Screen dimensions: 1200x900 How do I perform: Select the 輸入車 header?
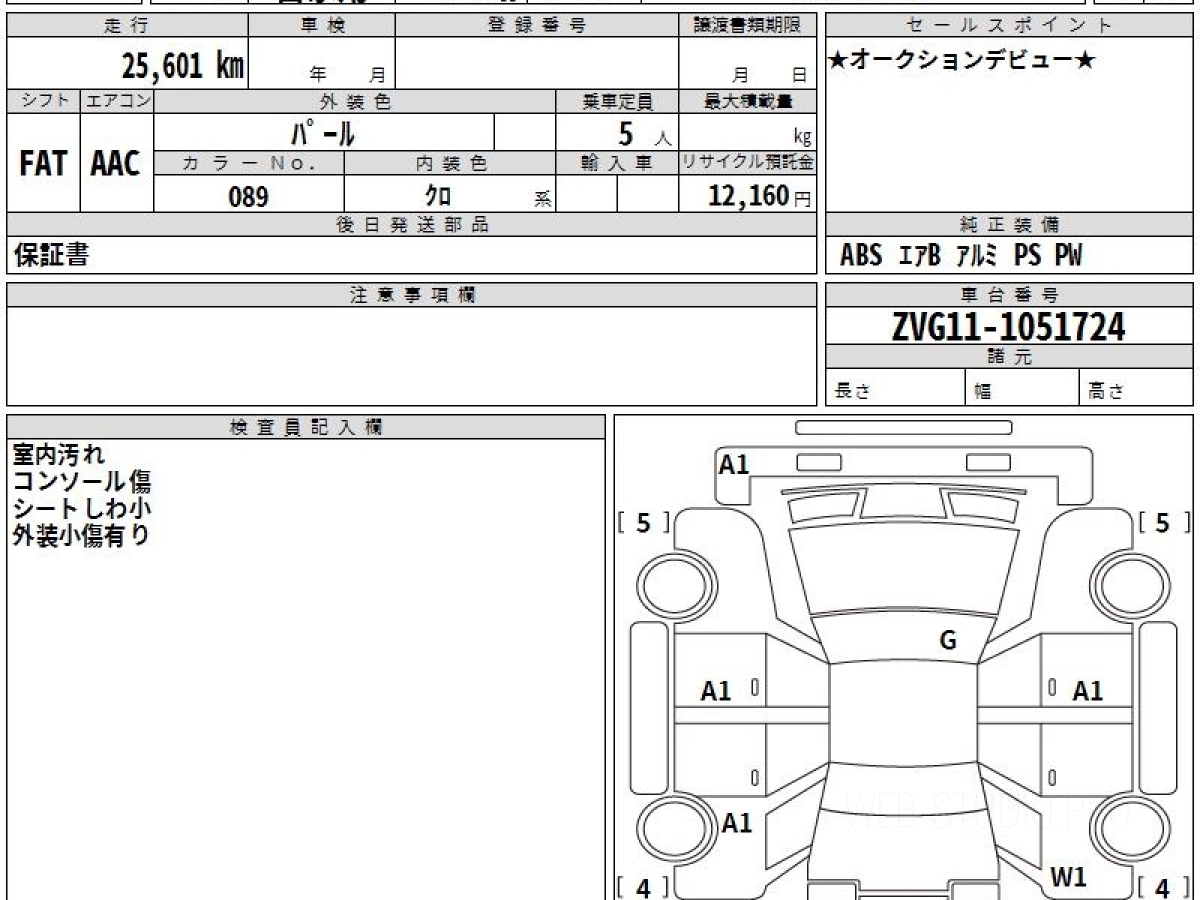pos(618,164)
